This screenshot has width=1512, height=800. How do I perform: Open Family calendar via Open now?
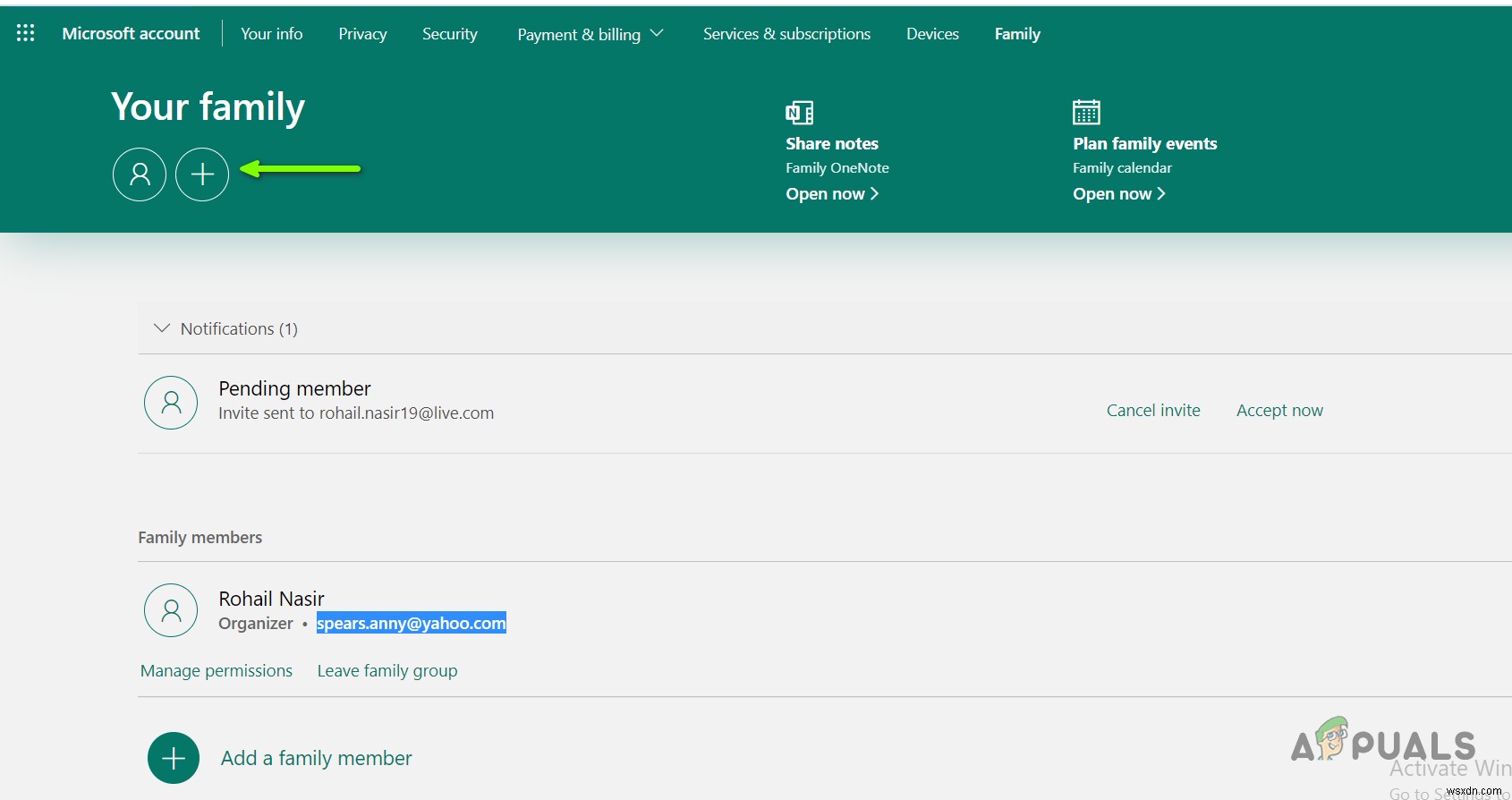click(x=1119, y=194)
